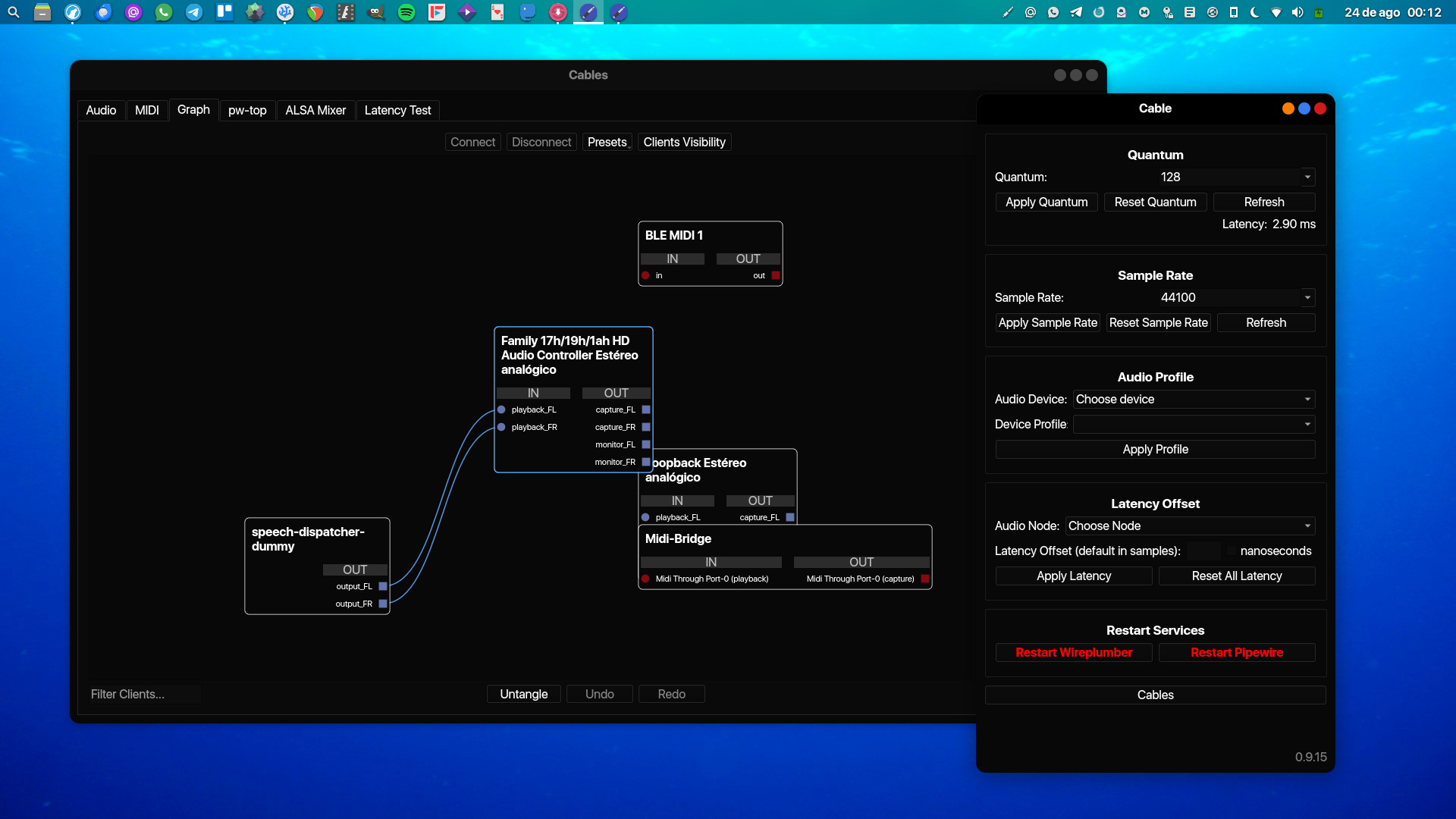The image size is (1456, 819).
Task: Expand the Audio Node 'Choose Node' dropdown
Action: [1190, 526]
